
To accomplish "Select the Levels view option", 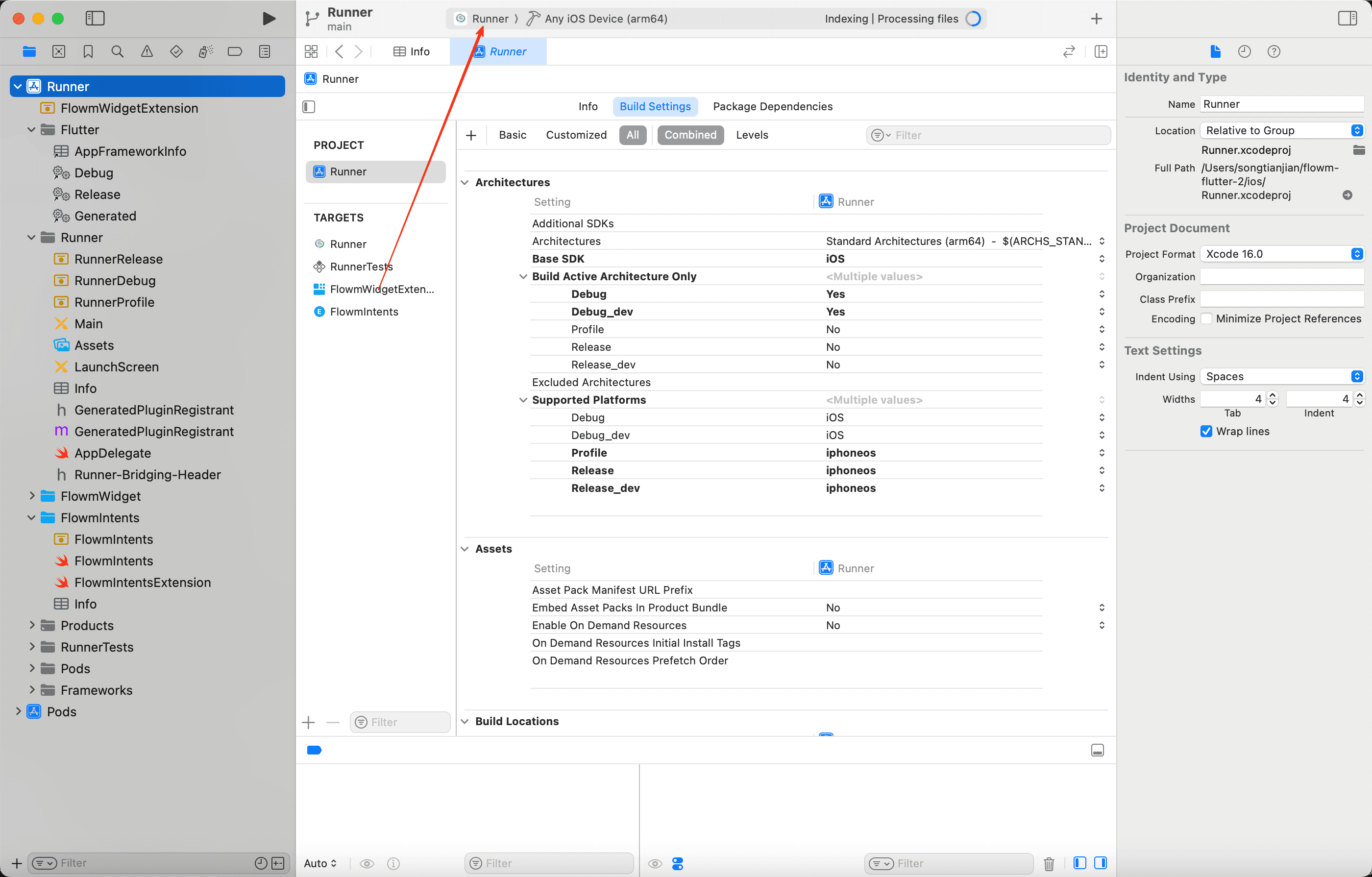I will (x=752, y=135).
